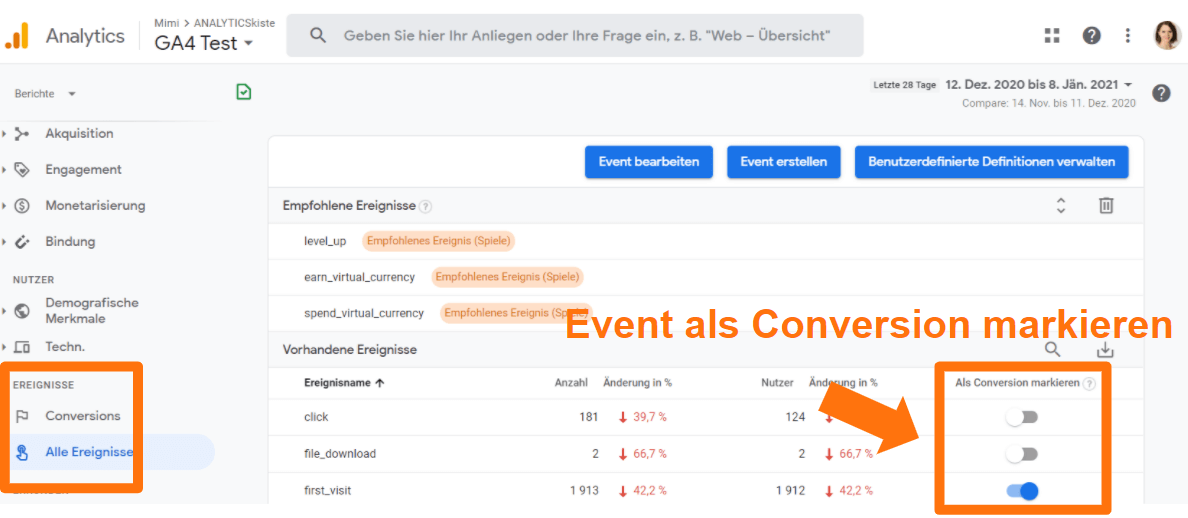Open info icon next to Empfohlene Ereignisse
Screen dimensions: 1188x518
click(x=426, y=206)
